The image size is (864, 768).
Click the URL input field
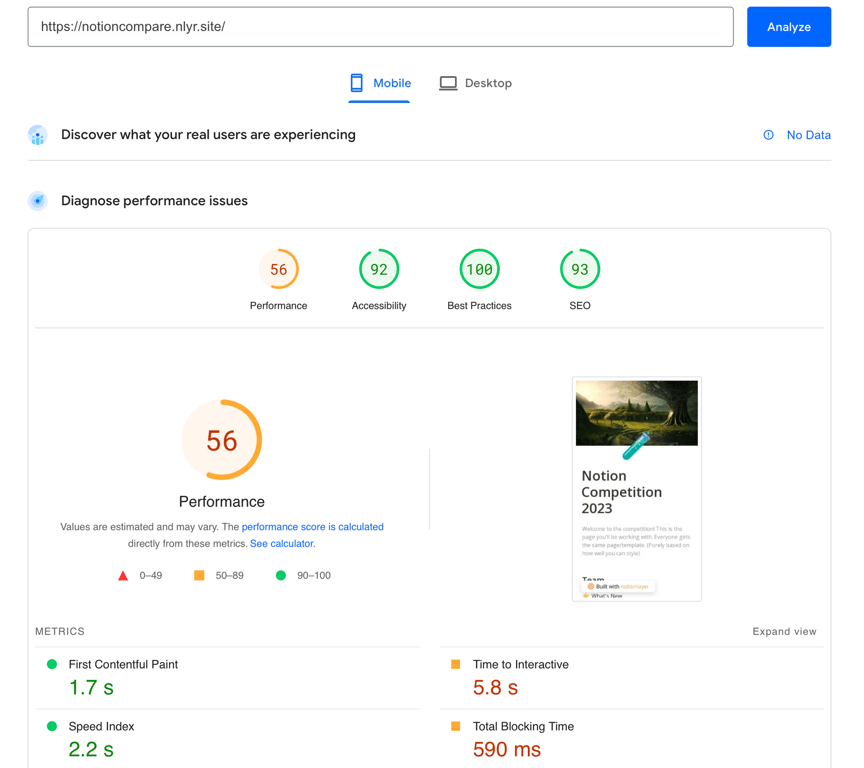380,27
